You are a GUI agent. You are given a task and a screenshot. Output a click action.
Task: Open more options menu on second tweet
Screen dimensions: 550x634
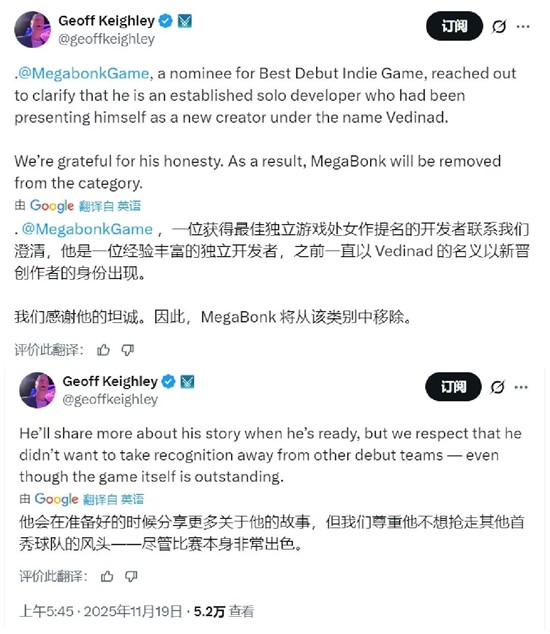pyautogui.click(x=521, y=387)
